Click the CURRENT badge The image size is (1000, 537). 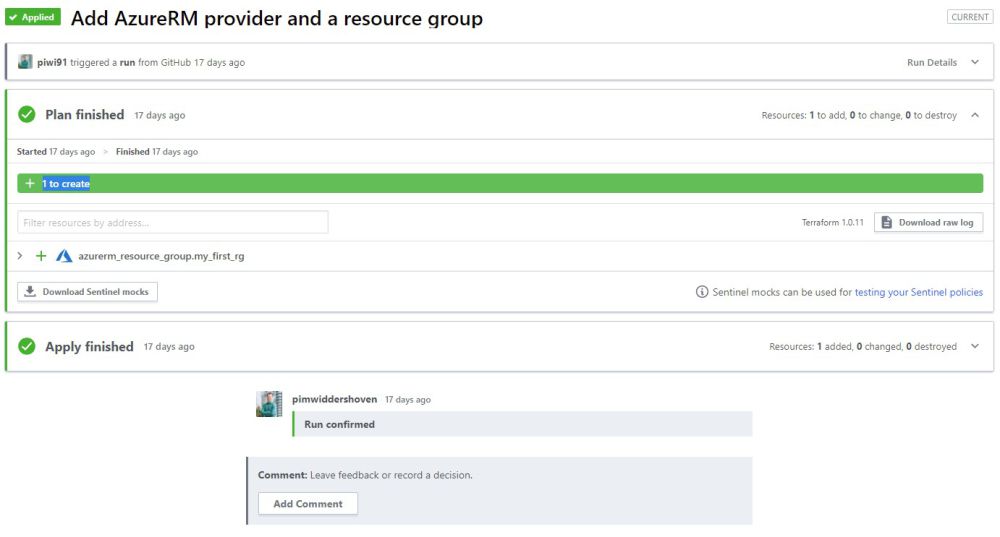point(970,17)
